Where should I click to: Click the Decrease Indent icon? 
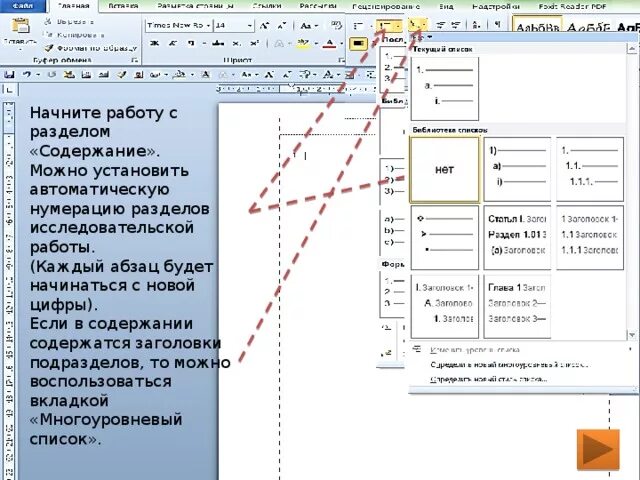tap(440, 25)
